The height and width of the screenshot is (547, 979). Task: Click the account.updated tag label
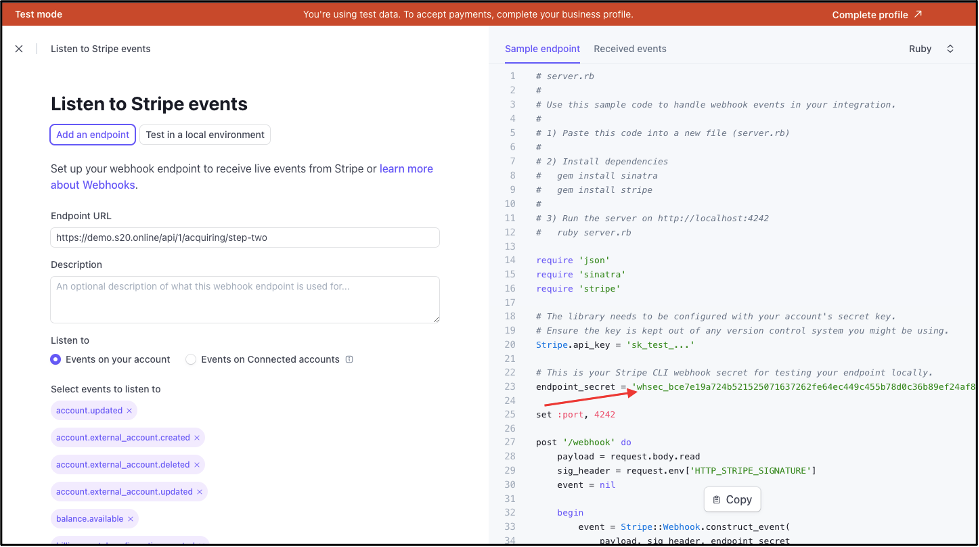89,411
